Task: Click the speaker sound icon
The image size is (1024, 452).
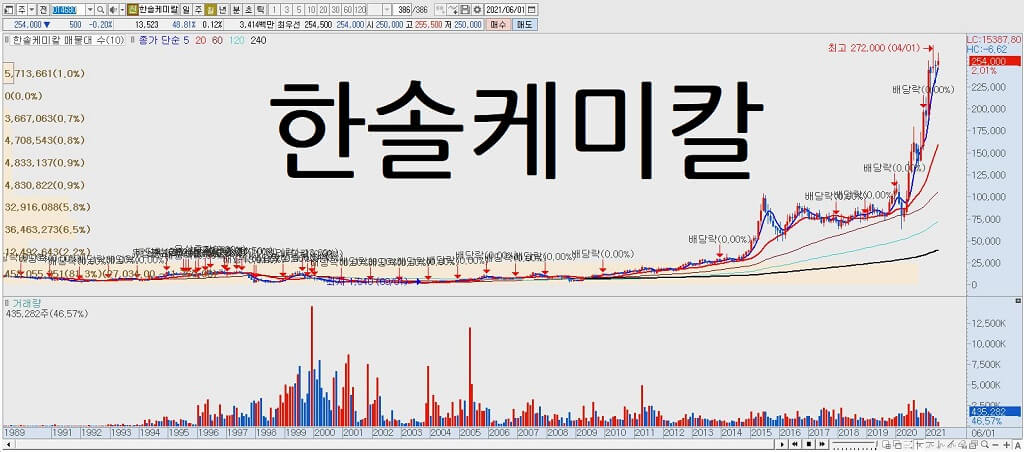Action: pyautogui.click(x=112, y=10)
